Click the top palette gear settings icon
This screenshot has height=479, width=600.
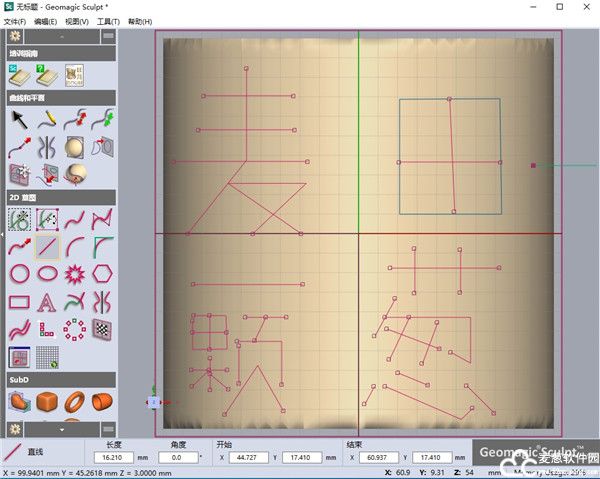click(x=15, y=36)
